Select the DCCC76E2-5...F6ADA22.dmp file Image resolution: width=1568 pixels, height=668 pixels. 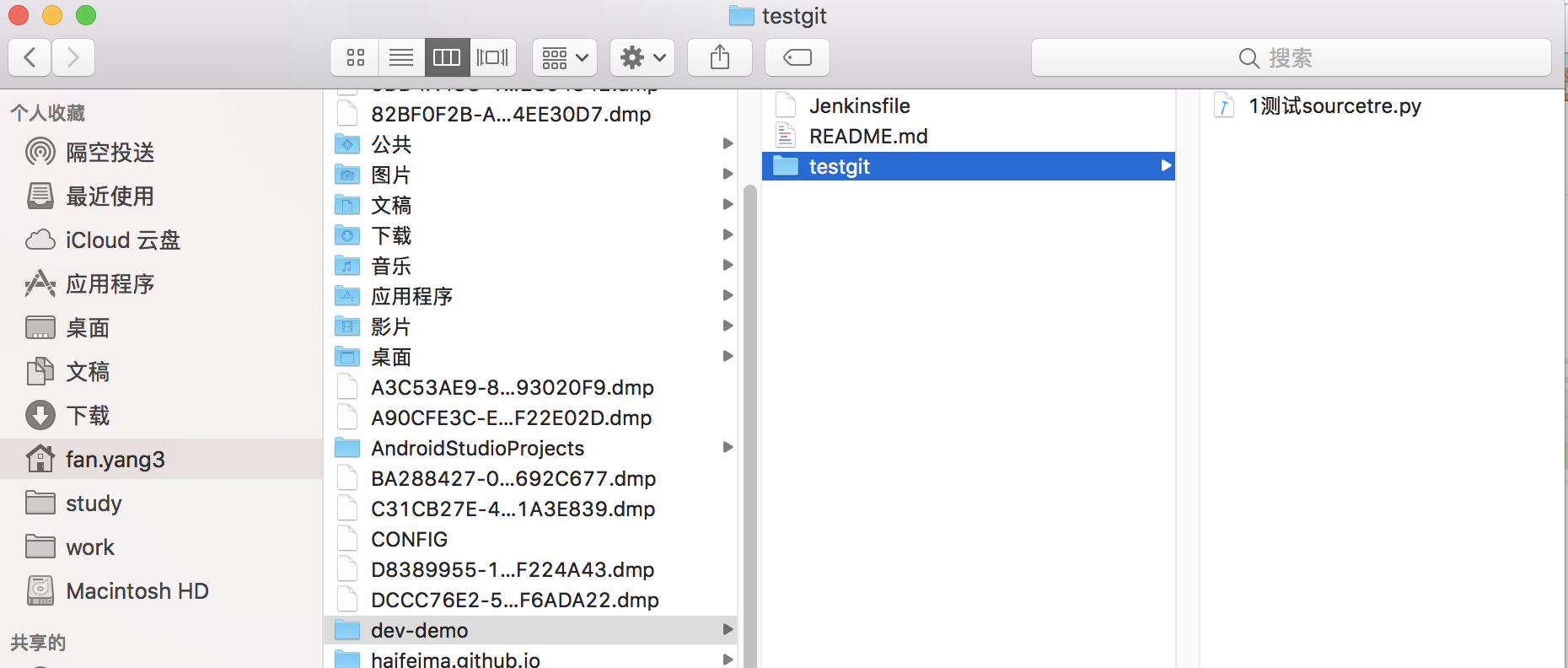click(530, 600)
